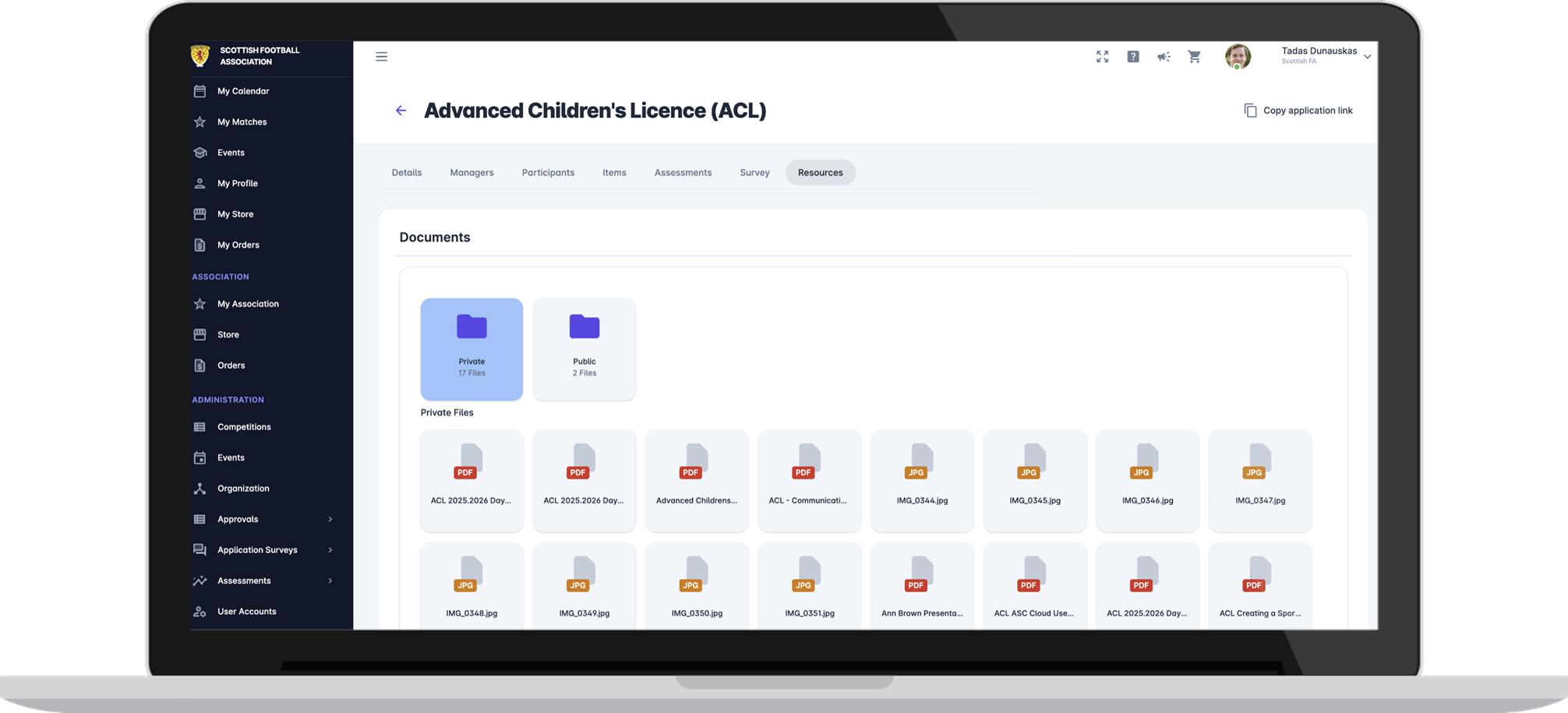The image size is (1568, 713).
Task: Click the hamburger menu icon
Action: 381,57
